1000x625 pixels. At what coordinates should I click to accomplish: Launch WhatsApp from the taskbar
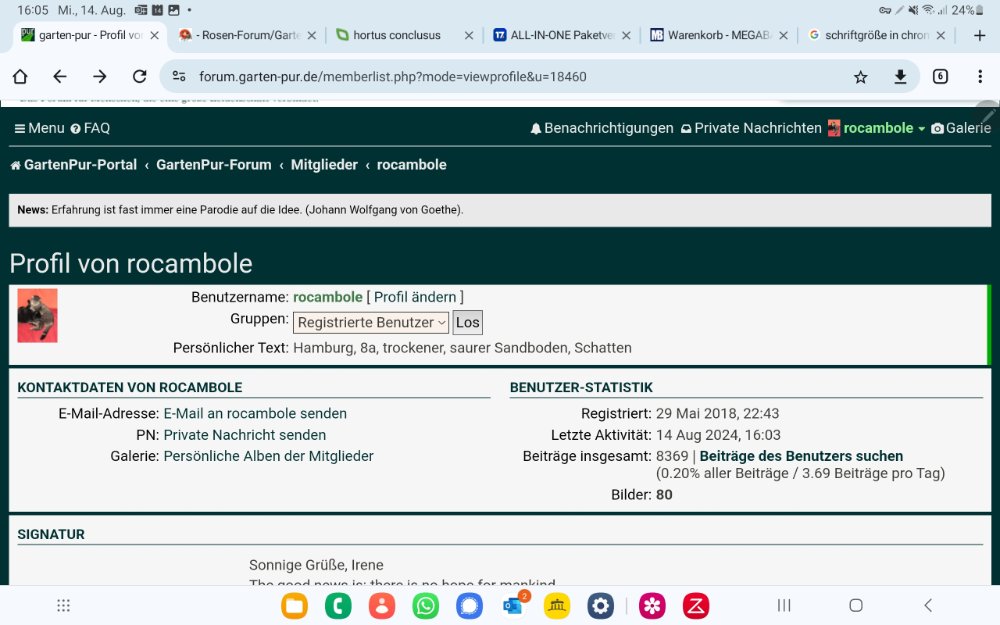point(426,605)
